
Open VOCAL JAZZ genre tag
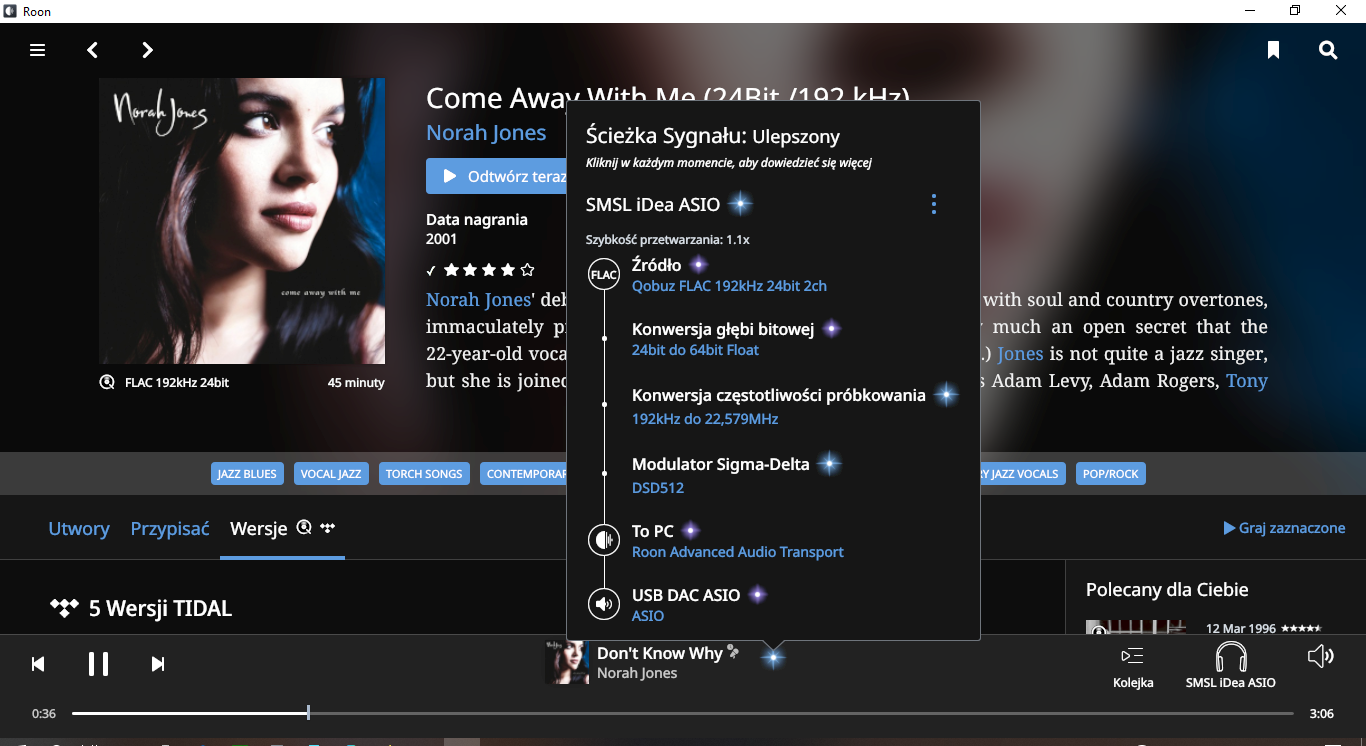pos(331,474)
